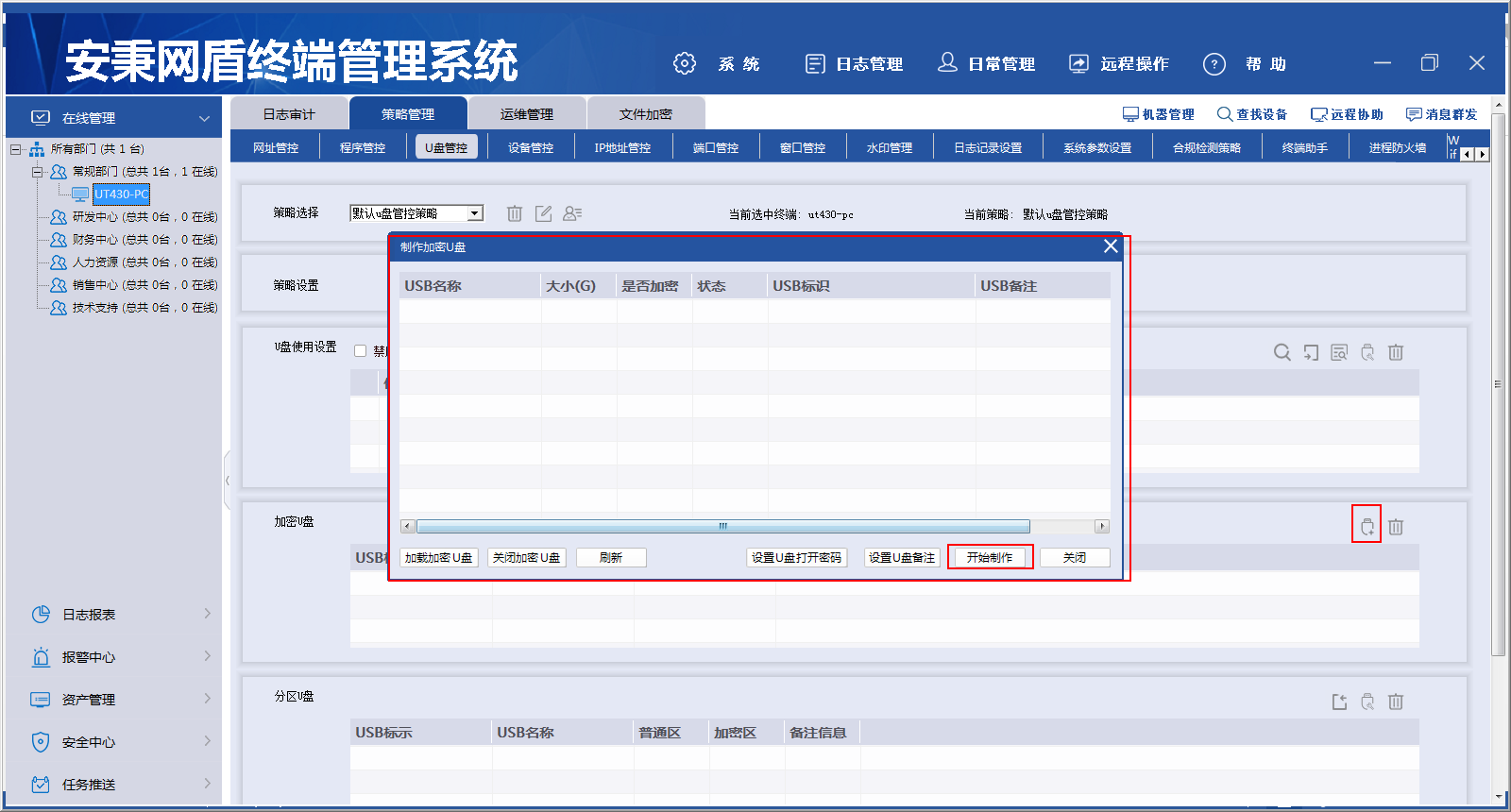Click 关闭加密U盘 button in dialog

(527, 558)
